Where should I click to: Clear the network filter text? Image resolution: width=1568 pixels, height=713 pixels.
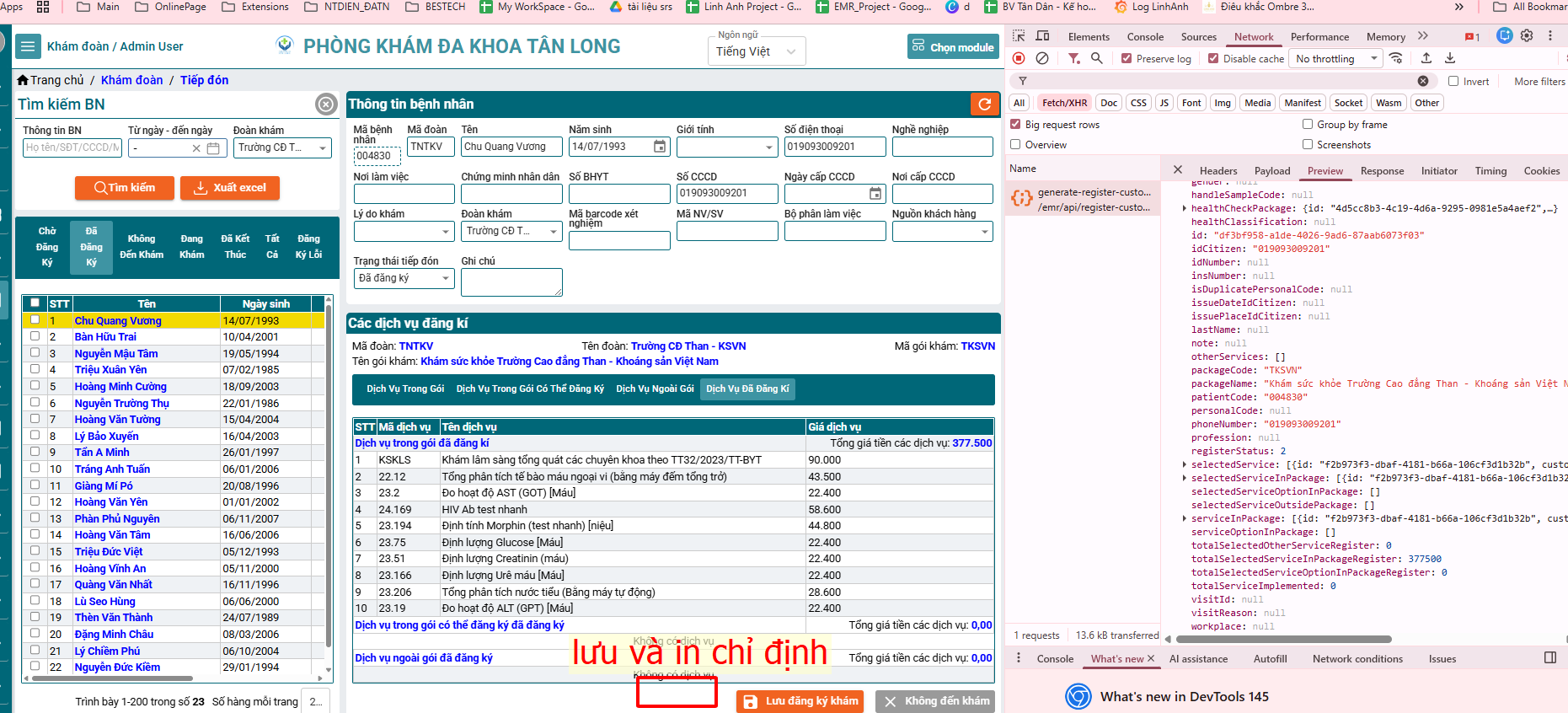click(1423, 81)
